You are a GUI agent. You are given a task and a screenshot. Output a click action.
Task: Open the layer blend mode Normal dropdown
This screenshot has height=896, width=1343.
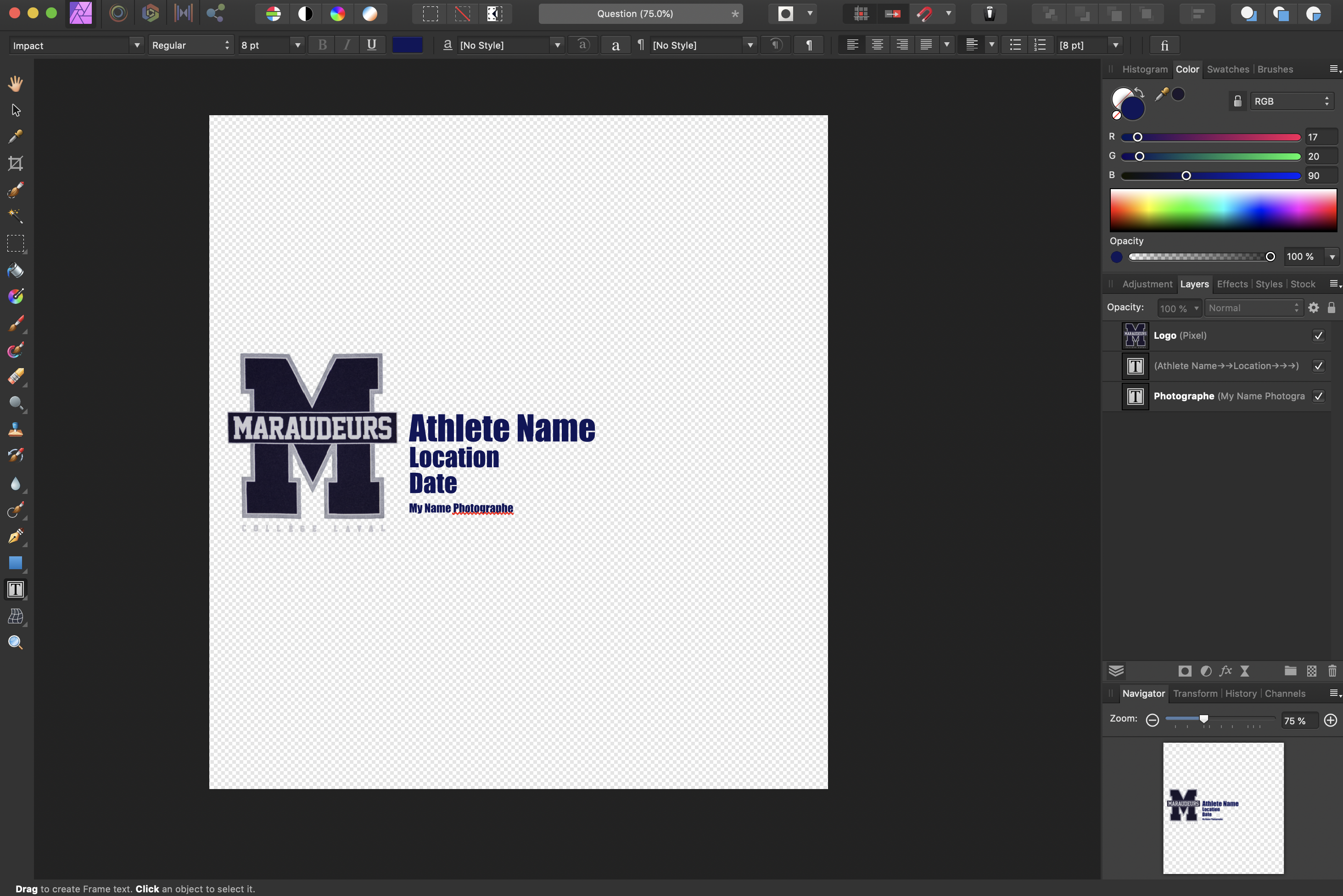tap(1254, 308)
